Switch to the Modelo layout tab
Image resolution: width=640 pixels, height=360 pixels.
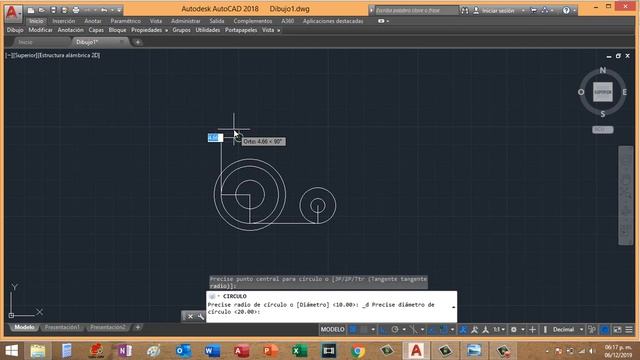click(24, 327)
